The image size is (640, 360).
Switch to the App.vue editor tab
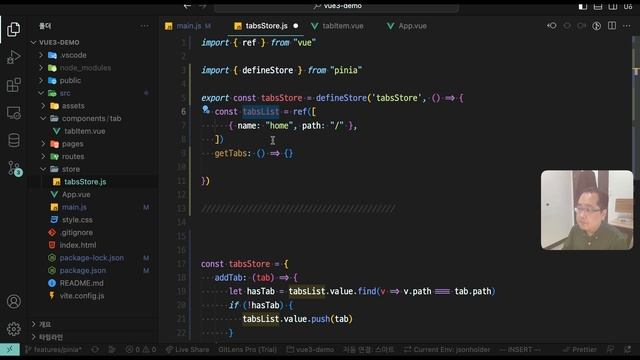click(407, 26)
